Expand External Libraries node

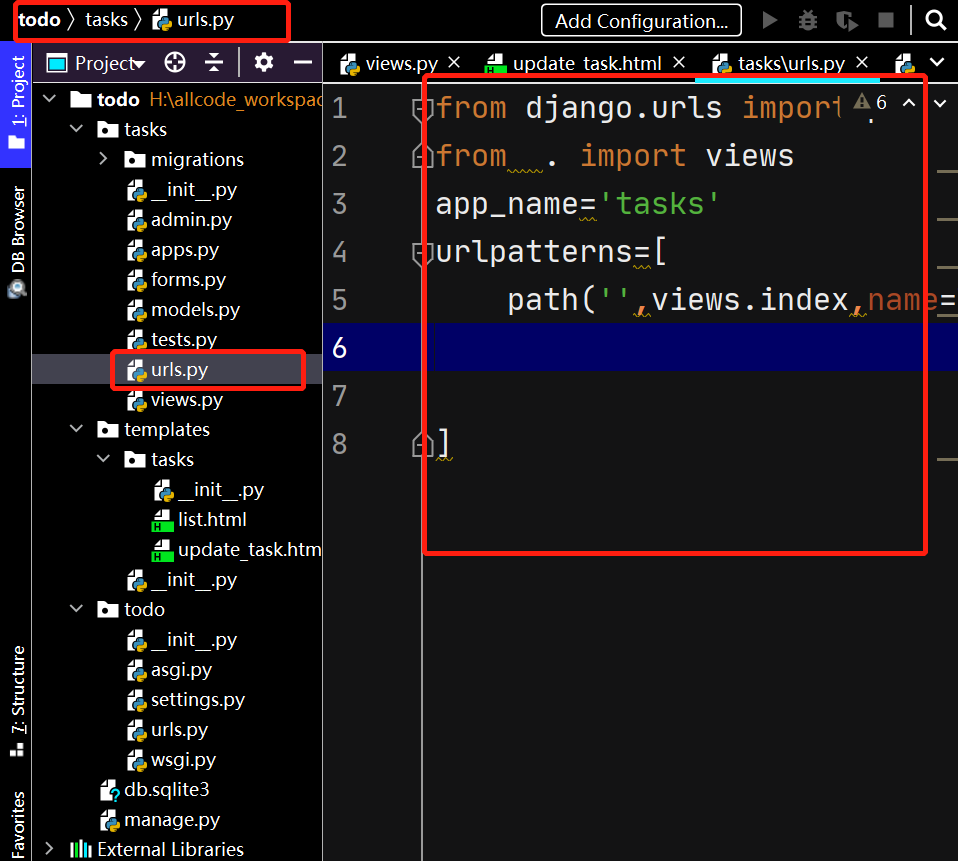49,849
